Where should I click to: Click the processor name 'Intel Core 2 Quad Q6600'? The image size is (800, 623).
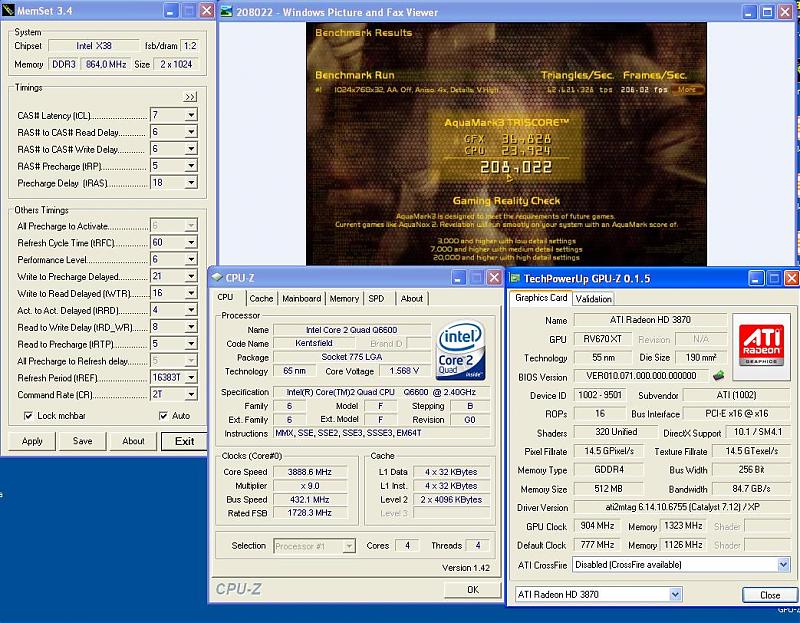[x=352, y=330]
